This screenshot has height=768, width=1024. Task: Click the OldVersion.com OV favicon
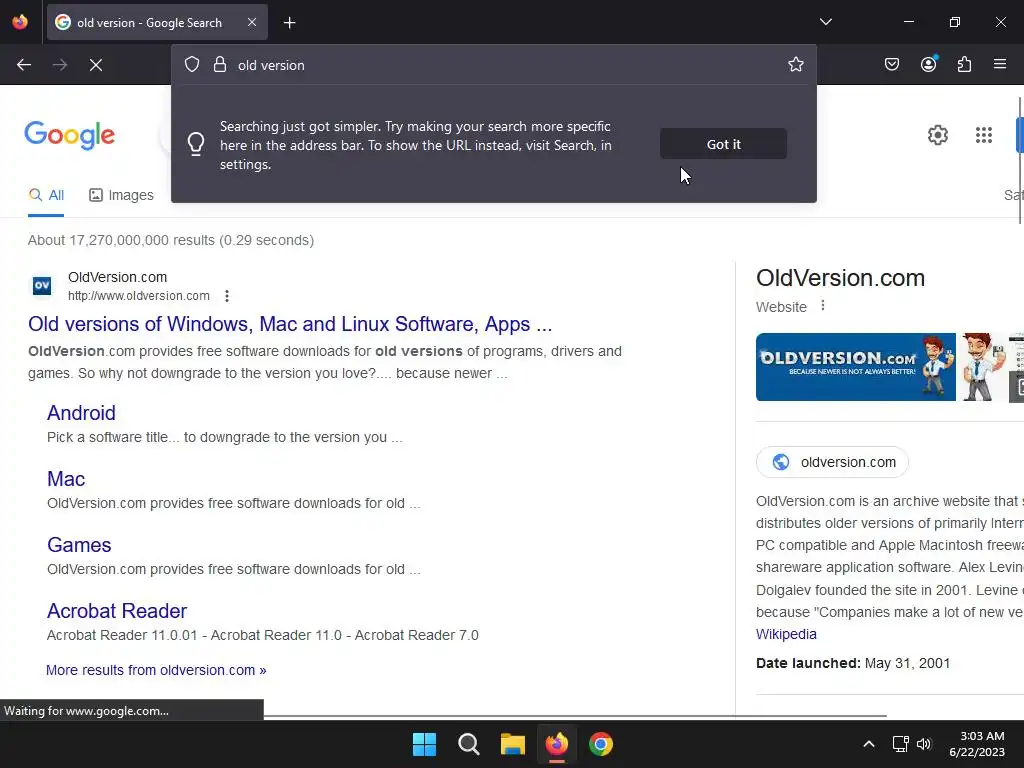[42, 285]
